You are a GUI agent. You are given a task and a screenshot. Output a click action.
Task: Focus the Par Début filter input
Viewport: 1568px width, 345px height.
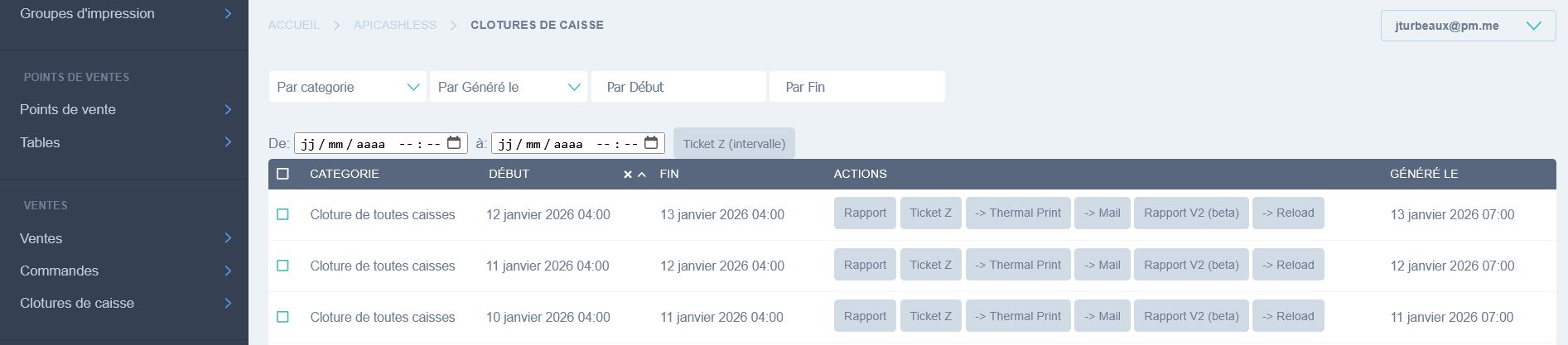coord(678,87)
